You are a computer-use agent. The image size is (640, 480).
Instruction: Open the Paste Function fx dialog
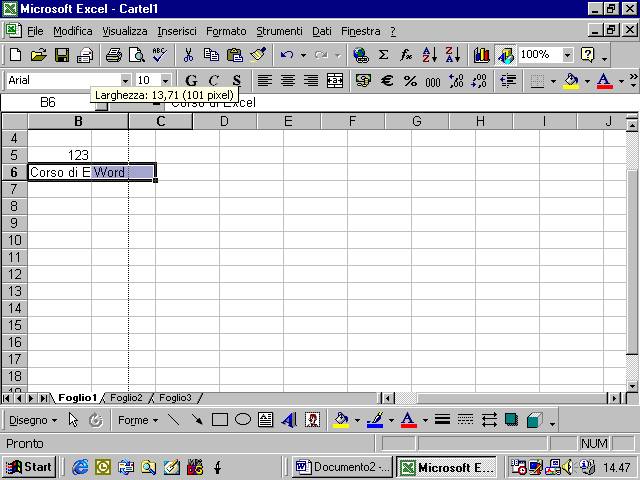coord(406,55)
